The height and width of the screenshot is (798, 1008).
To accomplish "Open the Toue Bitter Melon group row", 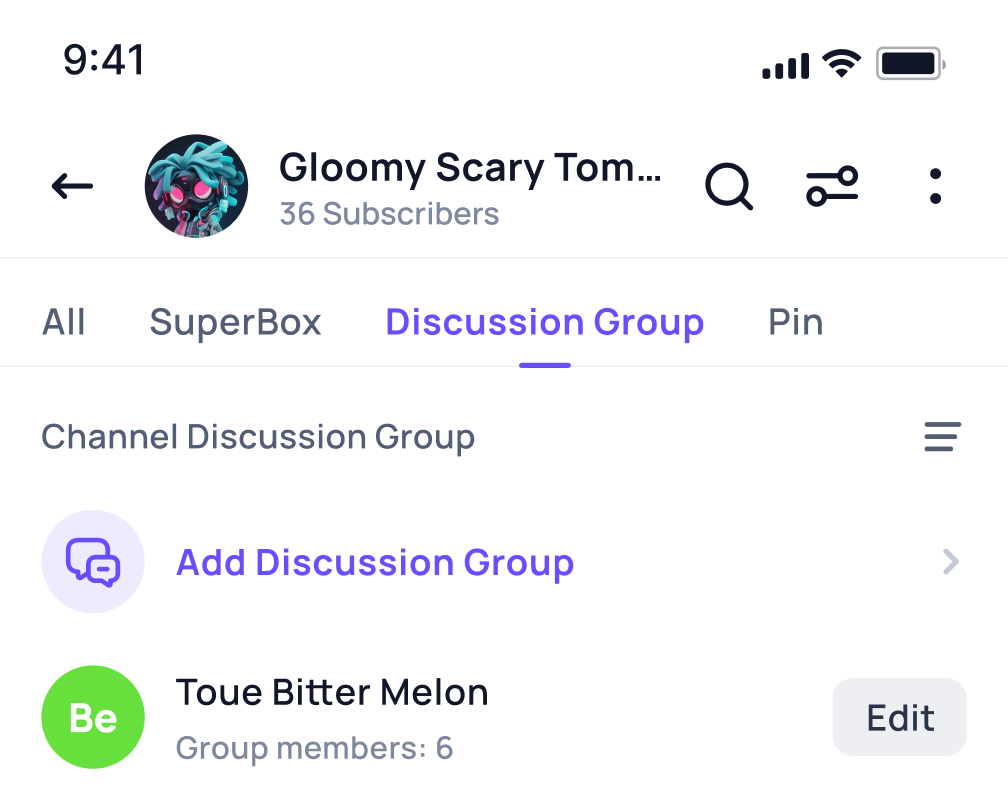I will pyautogui.click(x=332, y=692).
